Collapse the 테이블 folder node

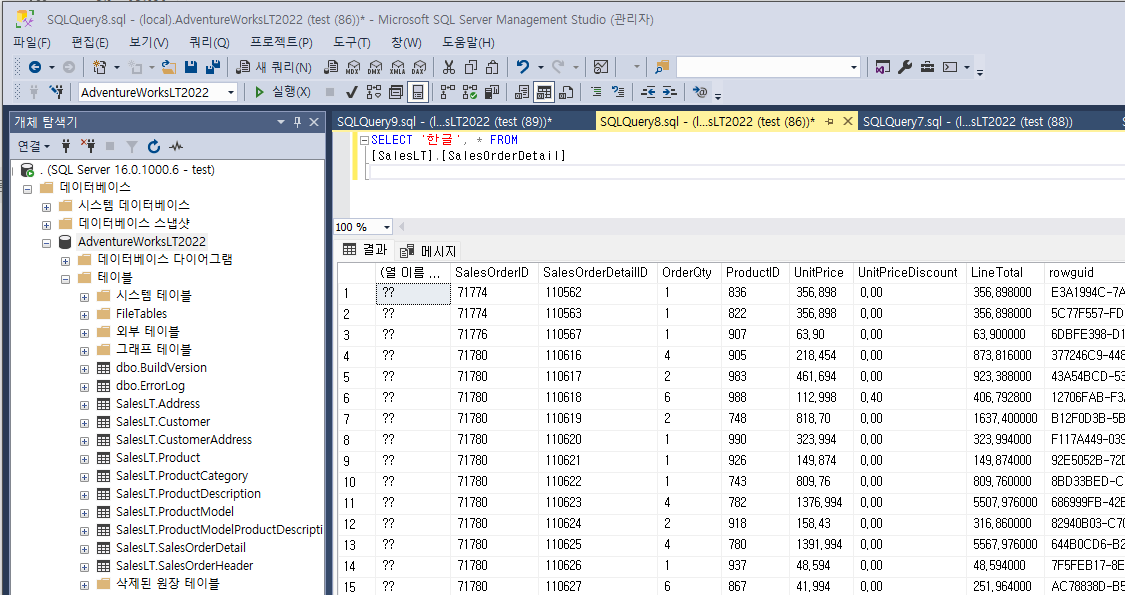[65, 279]
